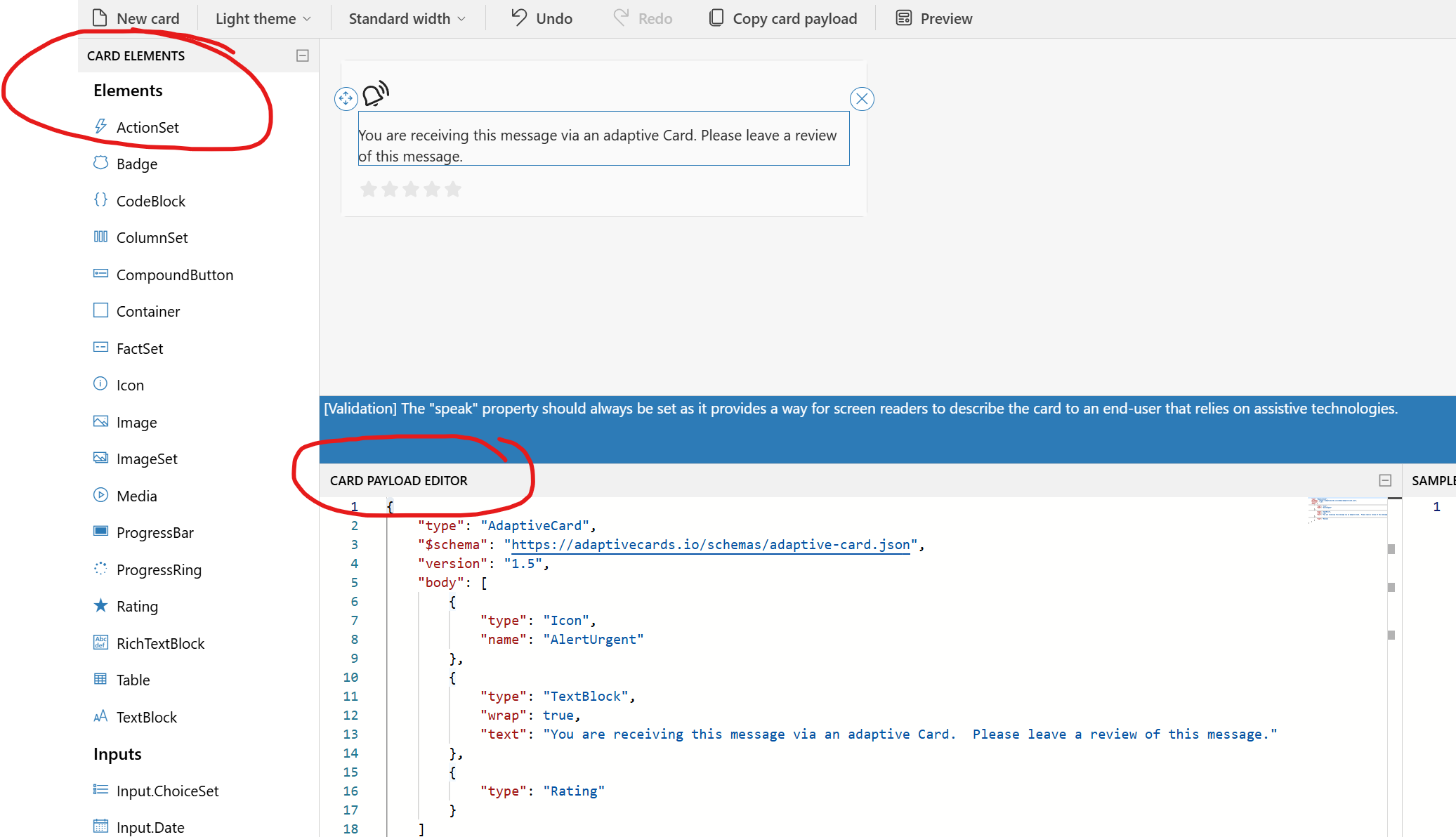Click the third star in the rating
The image size is (1456, 837).
[411, 189]
